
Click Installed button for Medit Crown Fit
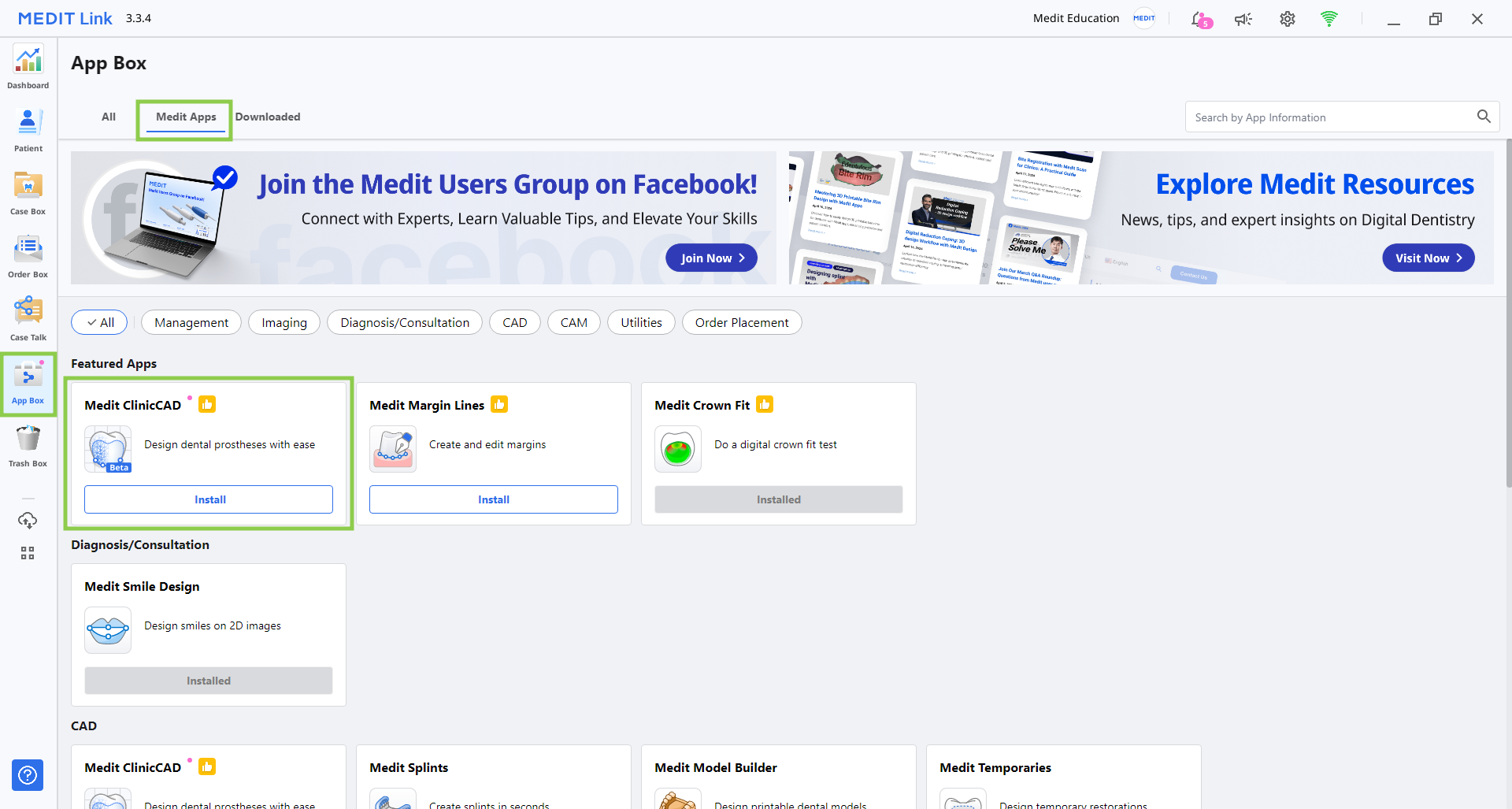[x=779, y=499]
